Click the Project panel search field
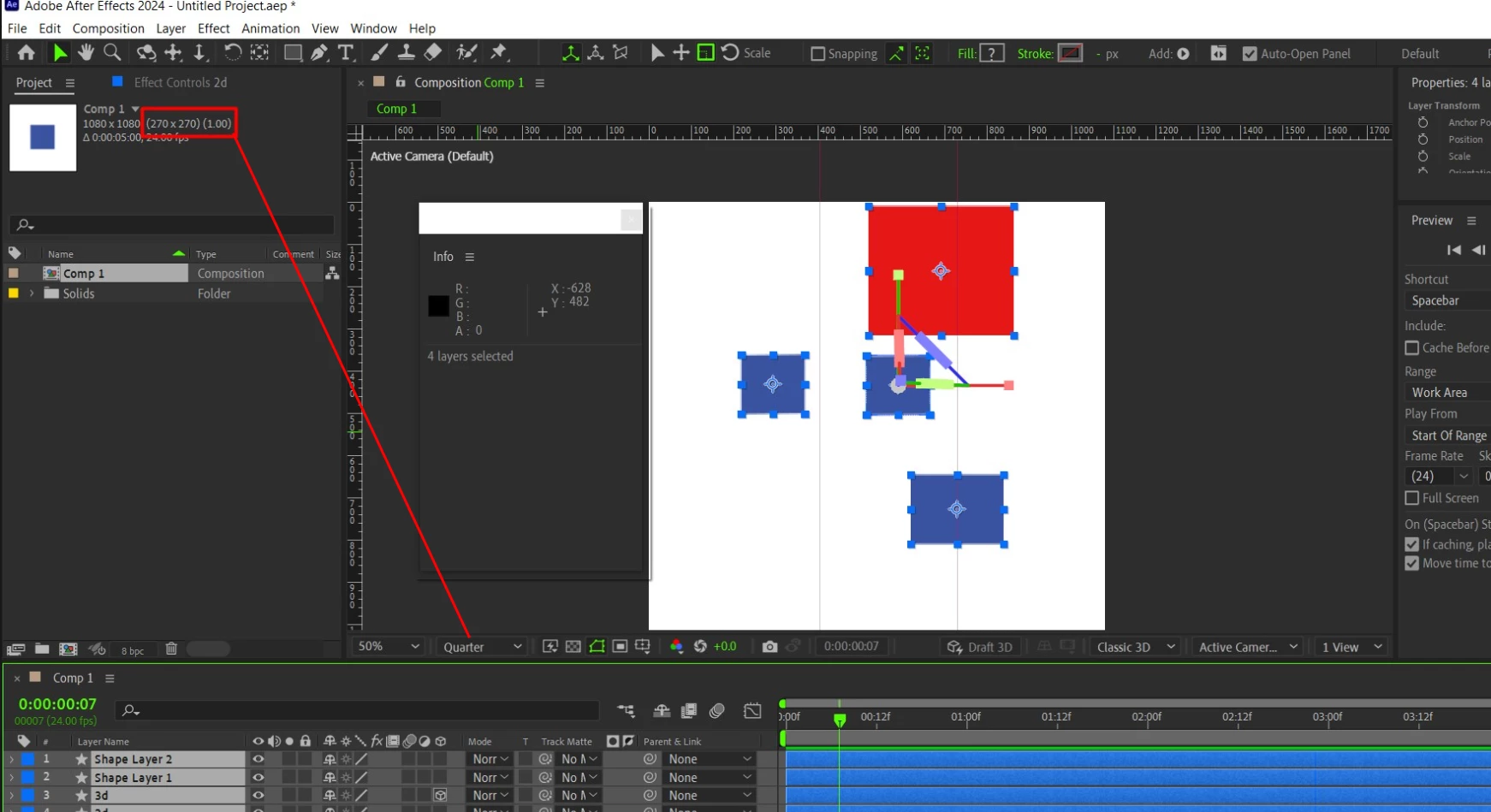Image resolution: width=1491 pixels, height=812 pixels. tap(172, 224)
